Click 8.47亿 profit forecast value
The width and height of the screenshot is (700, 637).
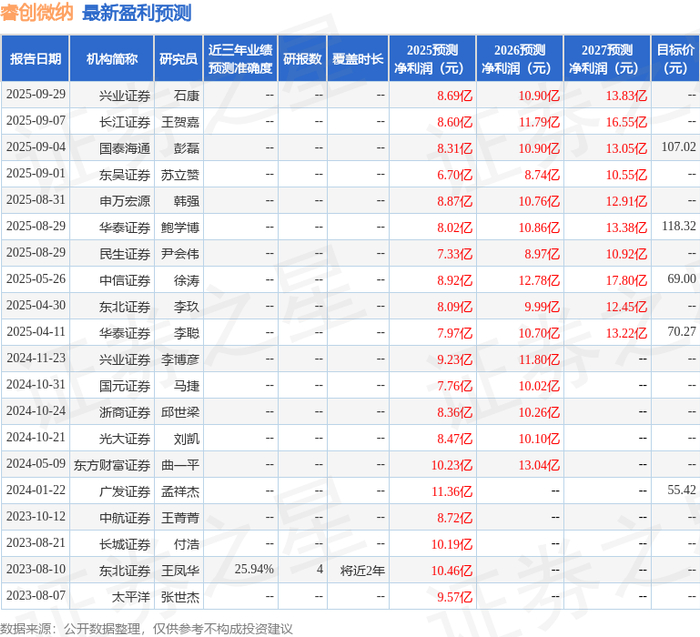pos(454,438)
